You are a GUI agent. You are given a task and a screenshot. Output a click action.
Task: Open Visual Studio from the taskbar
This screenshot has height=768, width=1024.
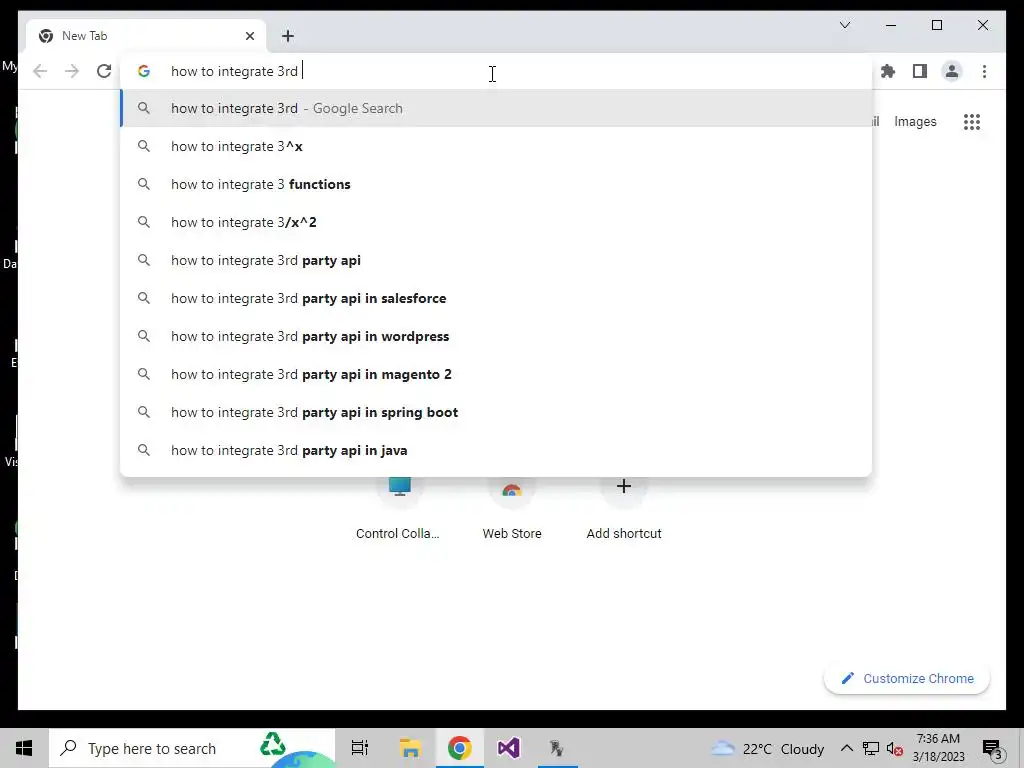(x=509, y=748)
